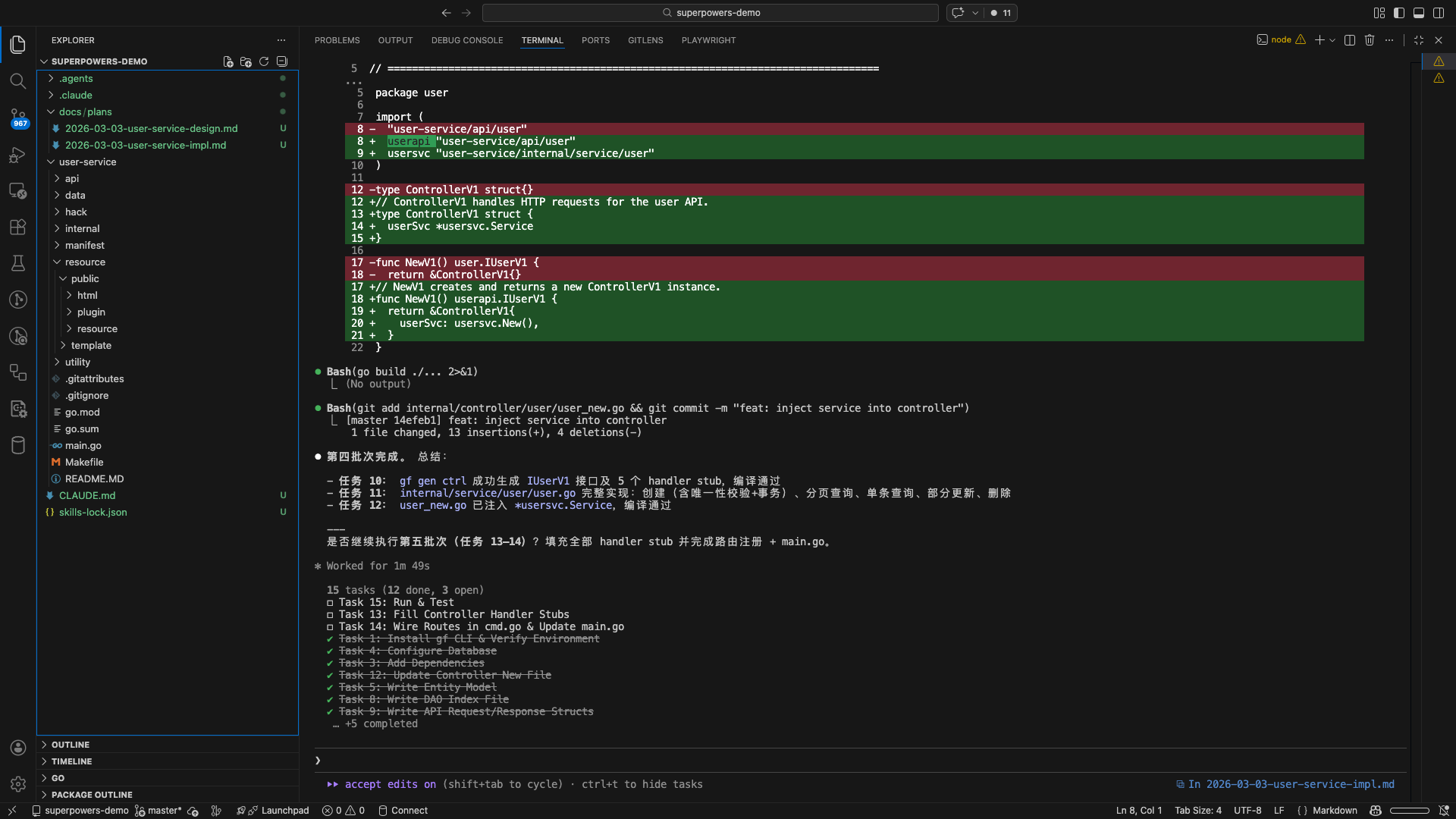
Task: Expand the internal folder
Action: (x=82, y=228)
